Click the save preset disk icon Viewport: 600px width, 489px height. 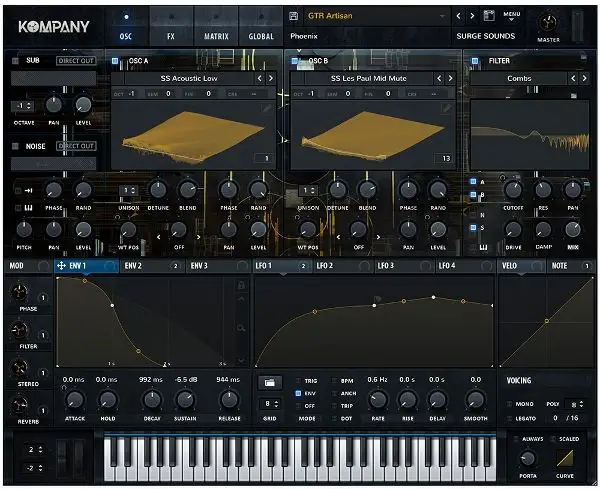[489, 16]
